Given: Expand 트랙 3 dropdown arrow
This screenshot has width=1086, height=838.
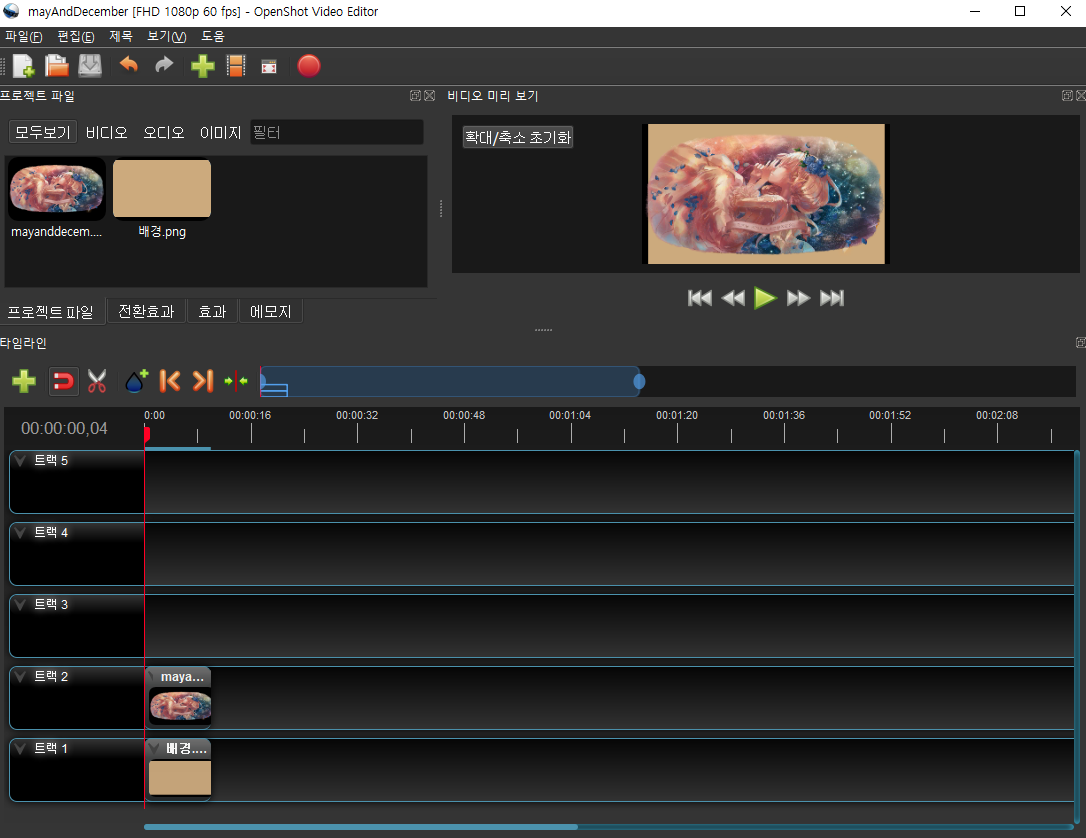Looking at the screenshot, I should click(x=21, y=605).
